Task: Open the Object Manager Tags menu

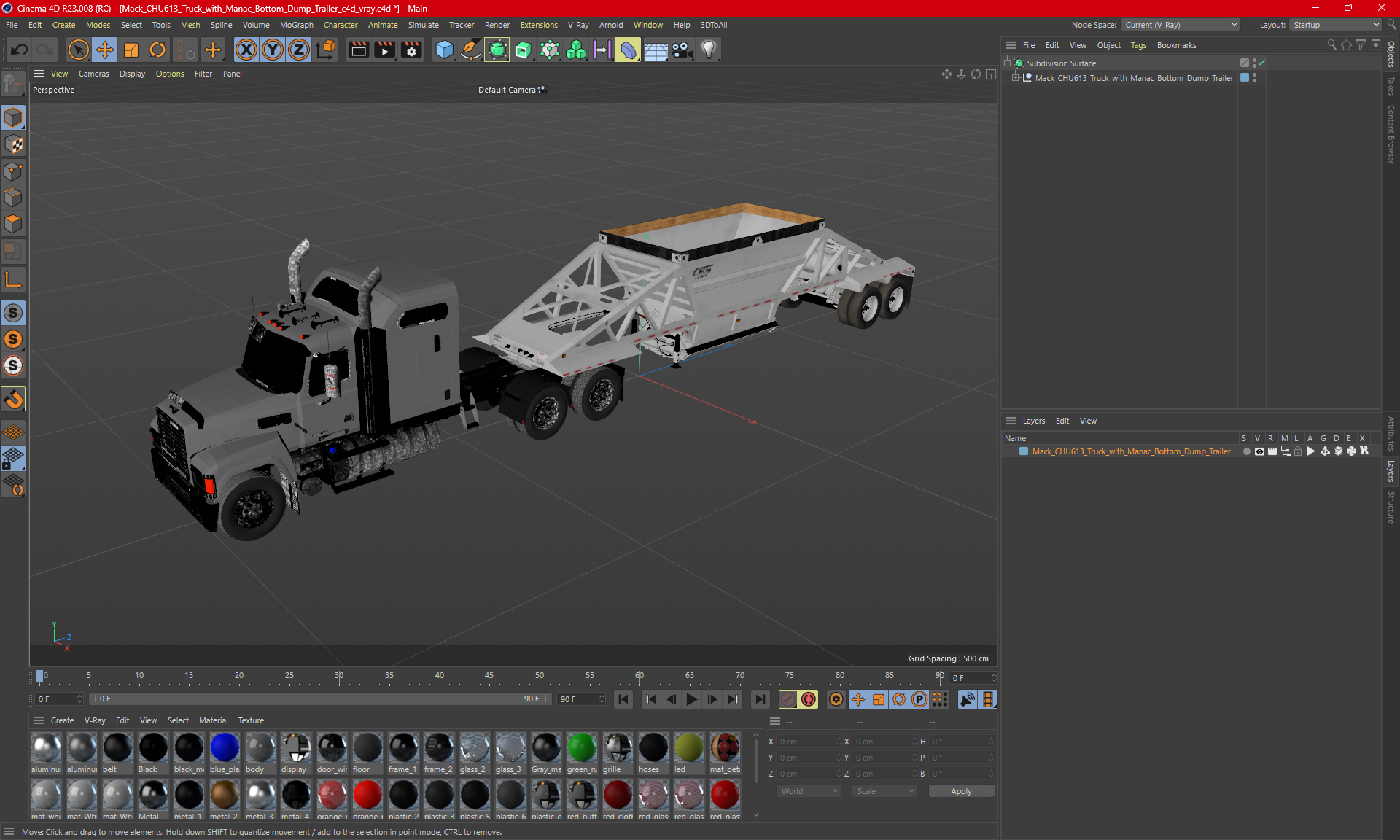Action: (x=1138, y=45)
